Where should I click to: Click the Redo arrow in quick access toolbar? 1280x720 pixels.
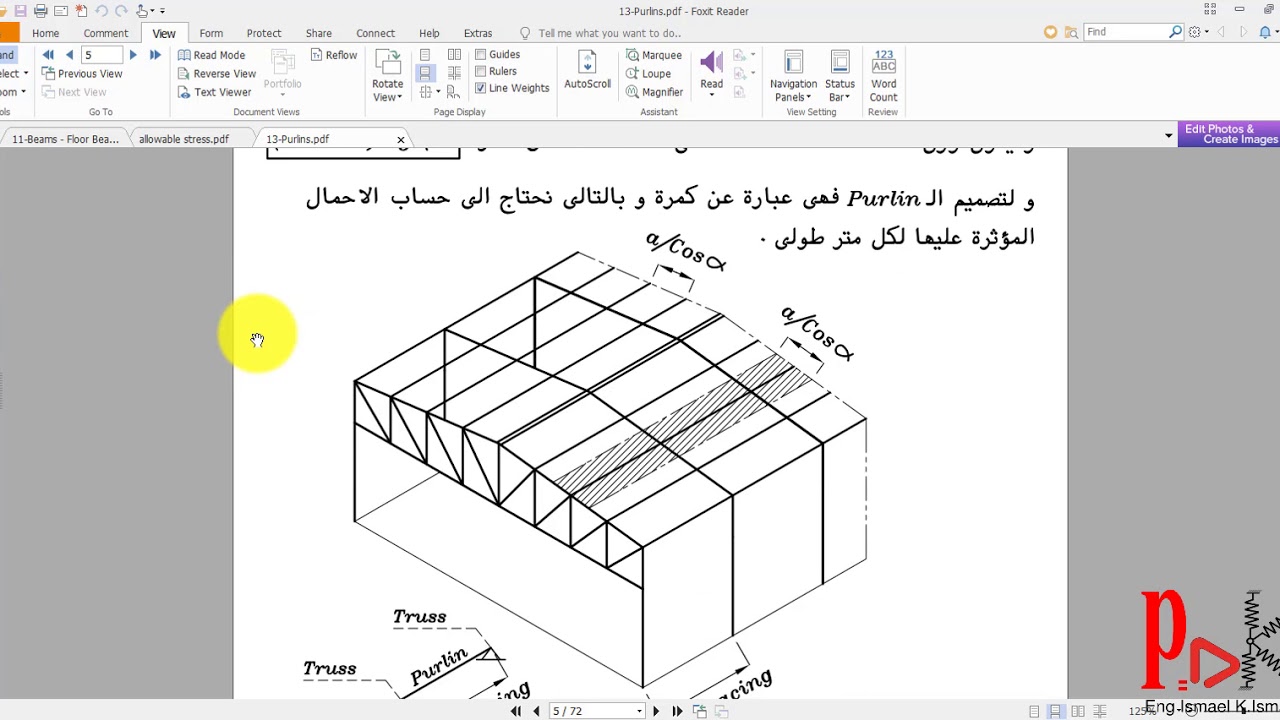[121, 11]
